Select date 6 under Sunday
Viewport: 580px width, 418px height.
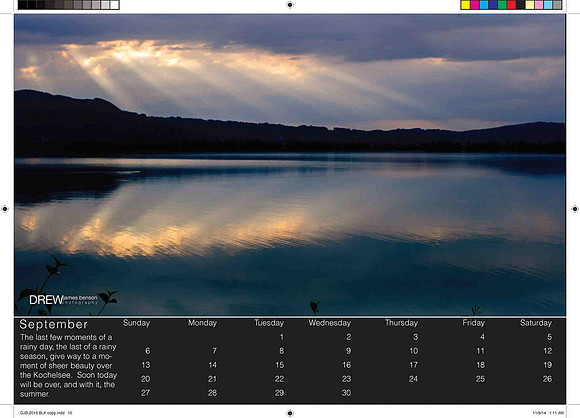(x=148, y=351)
